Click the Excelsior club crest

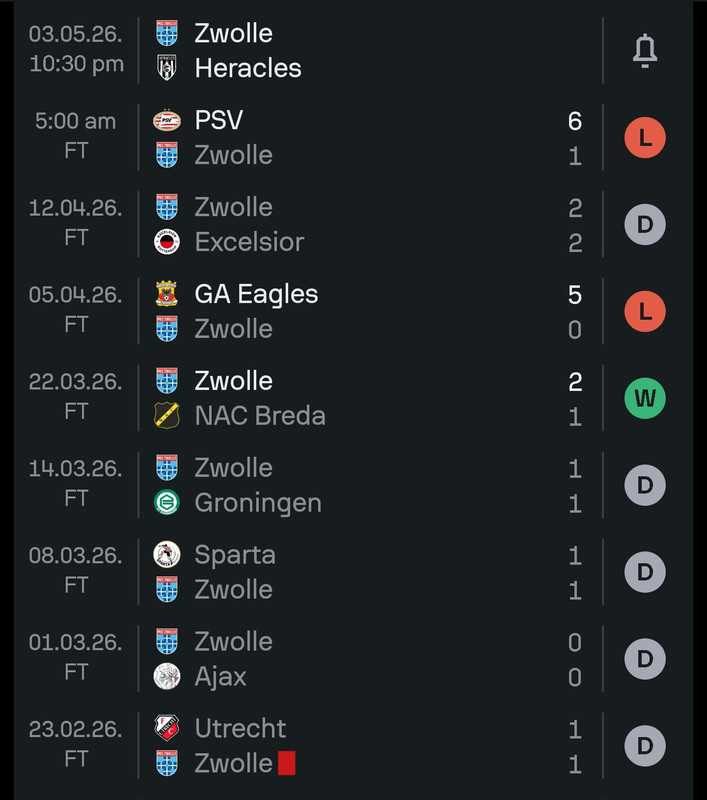click(166, 242)
